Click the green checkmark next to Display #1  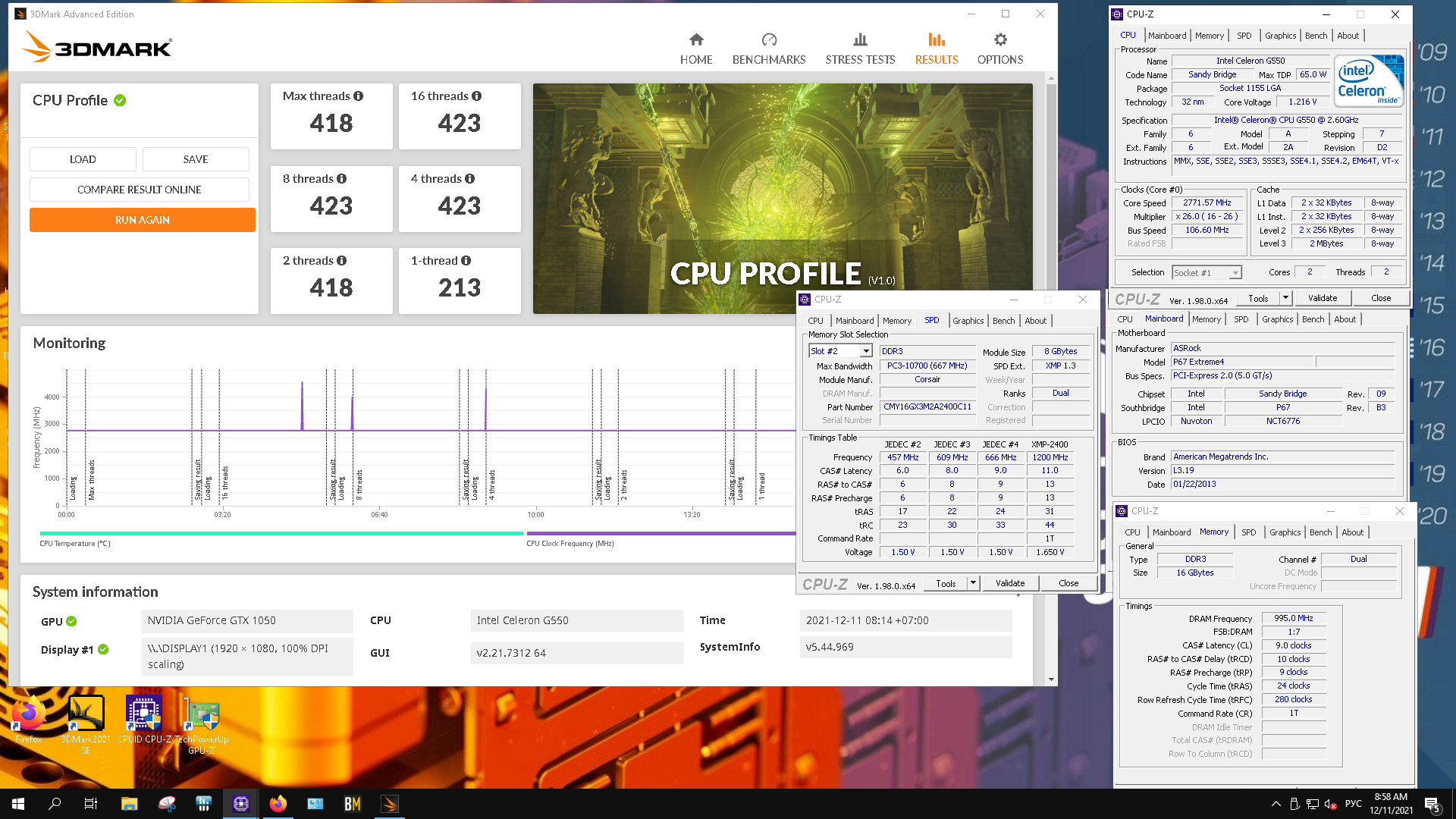pyautogui.click(x=103, y=650)
